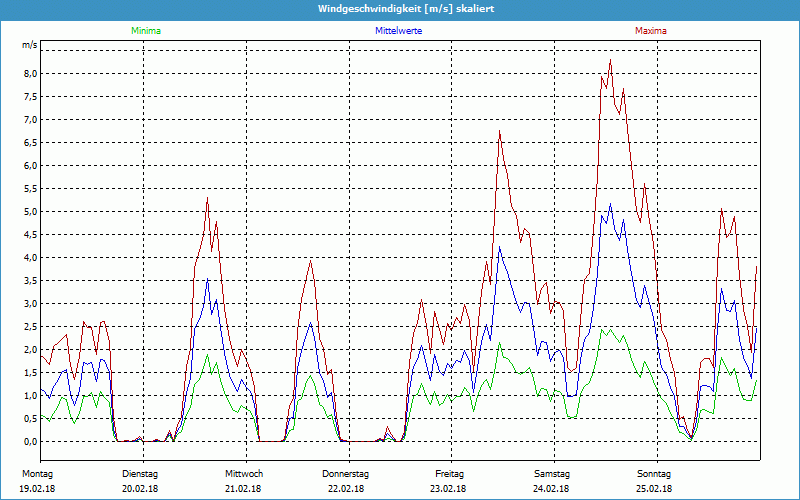Select the '4,0' y-axis value
This screenshot has width=800, height=500.
[x=30, y=257]
